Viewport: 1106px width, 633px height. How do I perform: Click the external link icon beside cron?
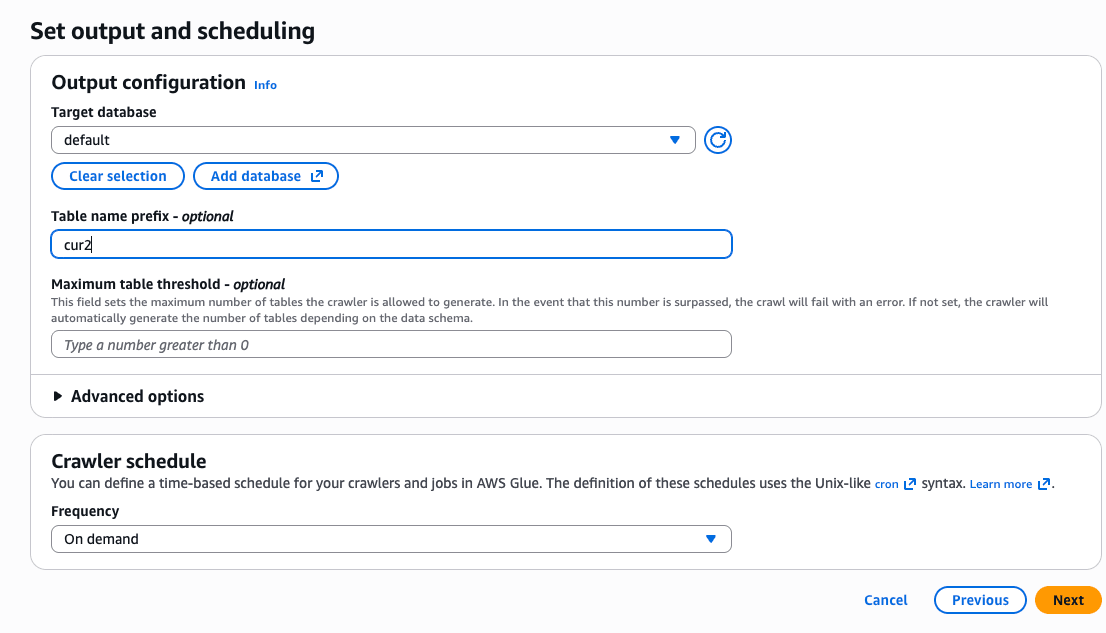909,484
